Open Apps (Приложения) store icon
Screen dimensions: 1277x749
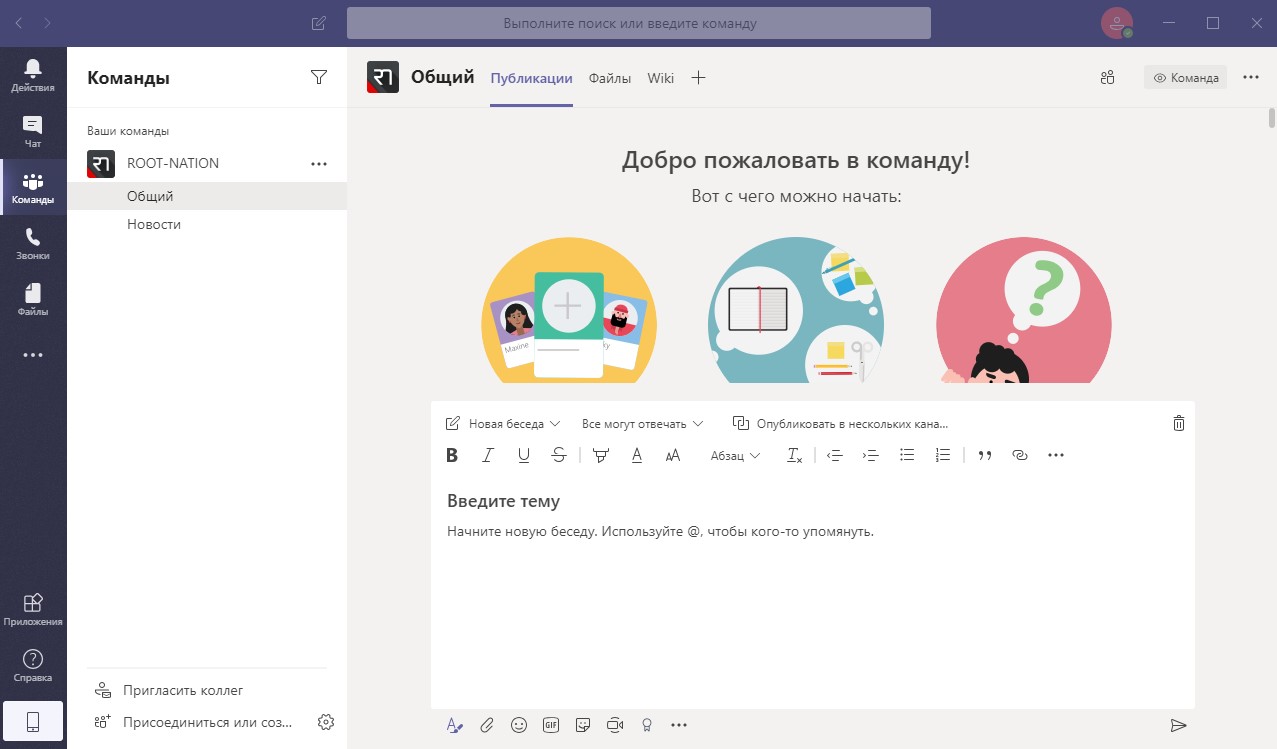click(x=33, y=609)
